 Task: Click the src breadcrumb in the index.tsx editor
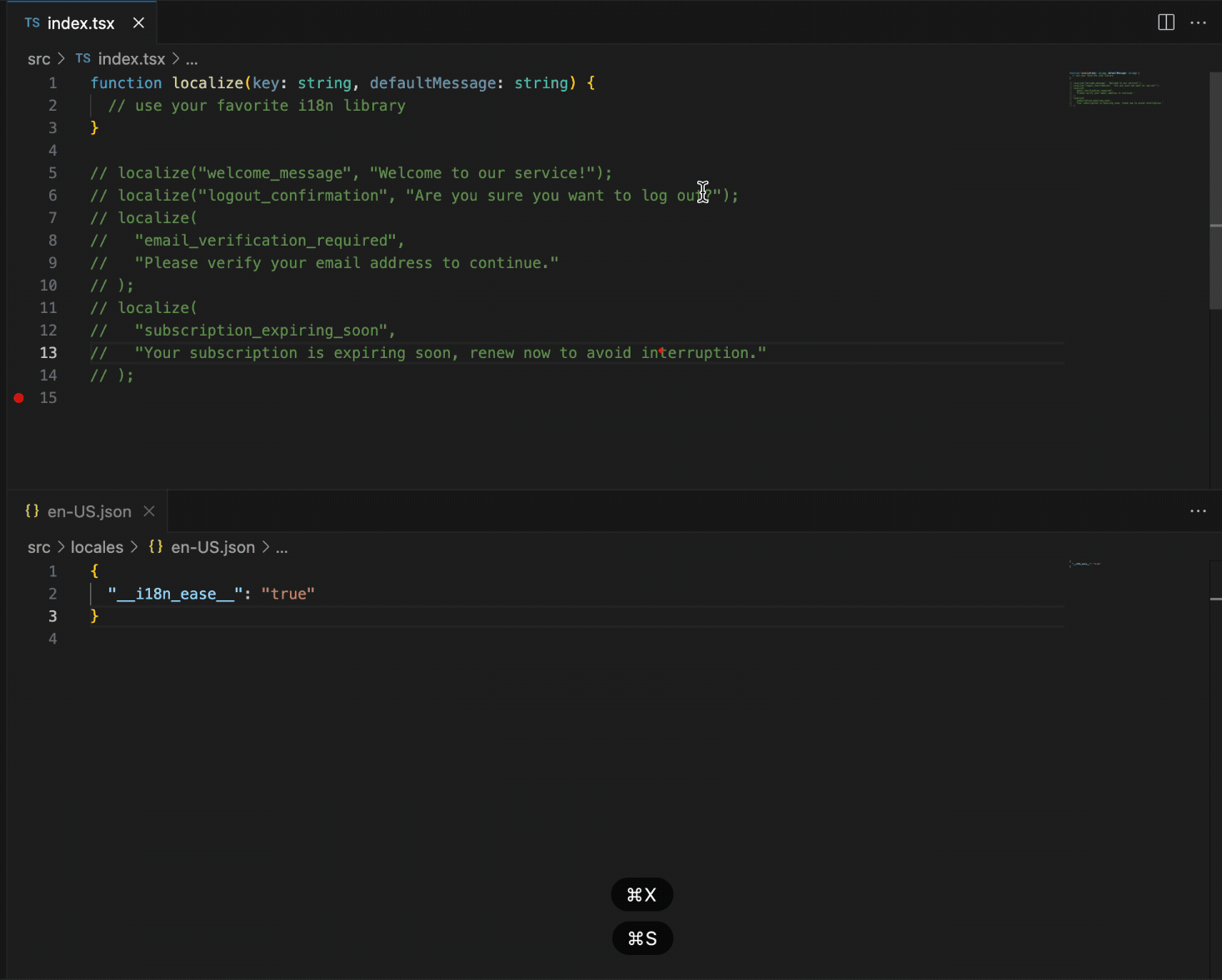[x=38, y=59]
